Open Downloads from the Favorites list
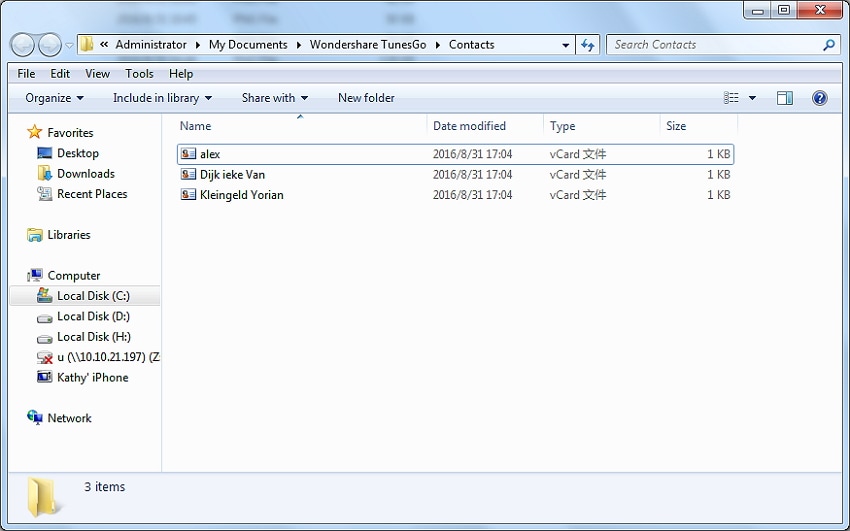 tap(86, 174)
